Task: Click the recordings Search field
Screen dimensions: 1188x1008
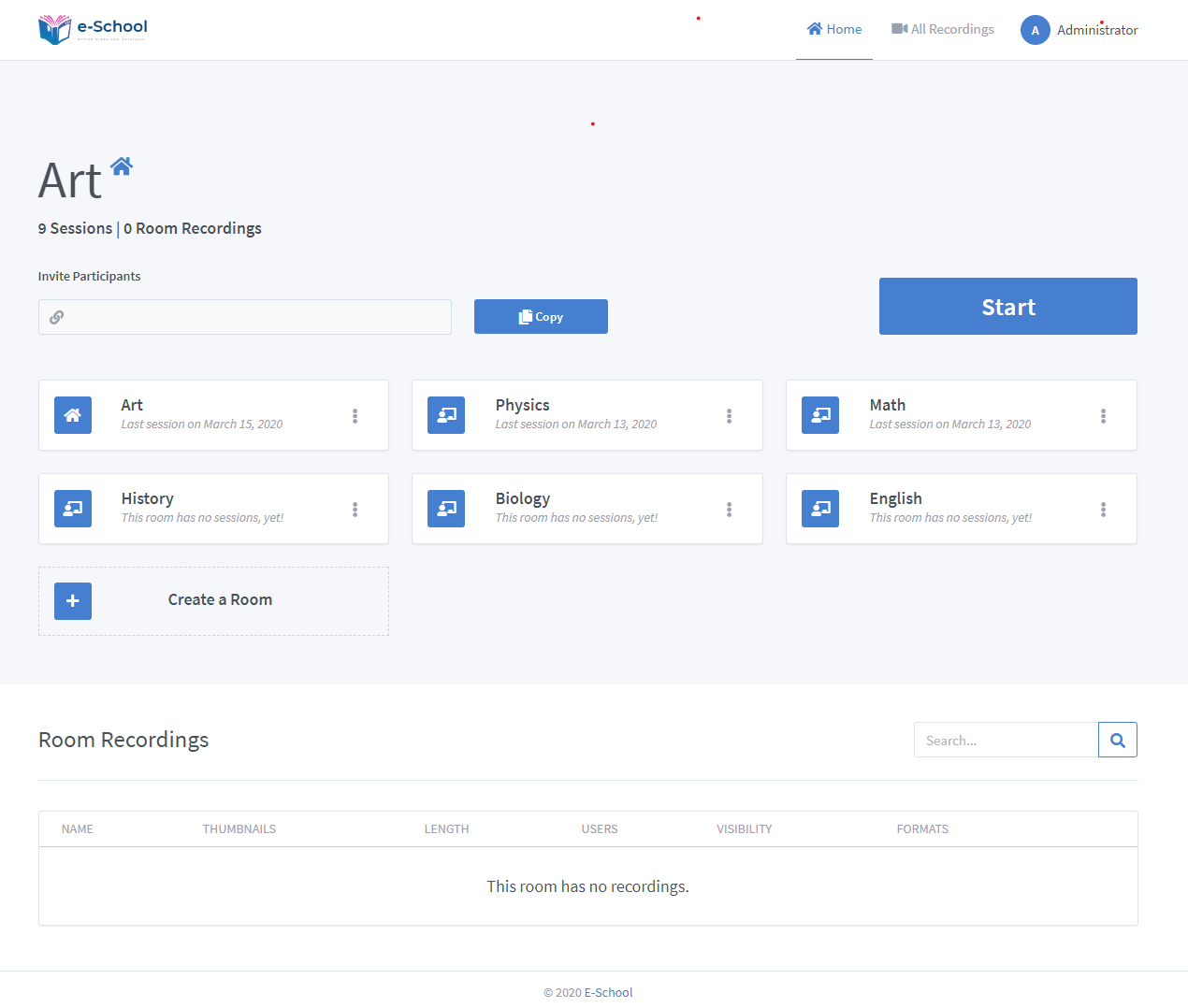Action: pyautogui.click(x=1006, y=740)
